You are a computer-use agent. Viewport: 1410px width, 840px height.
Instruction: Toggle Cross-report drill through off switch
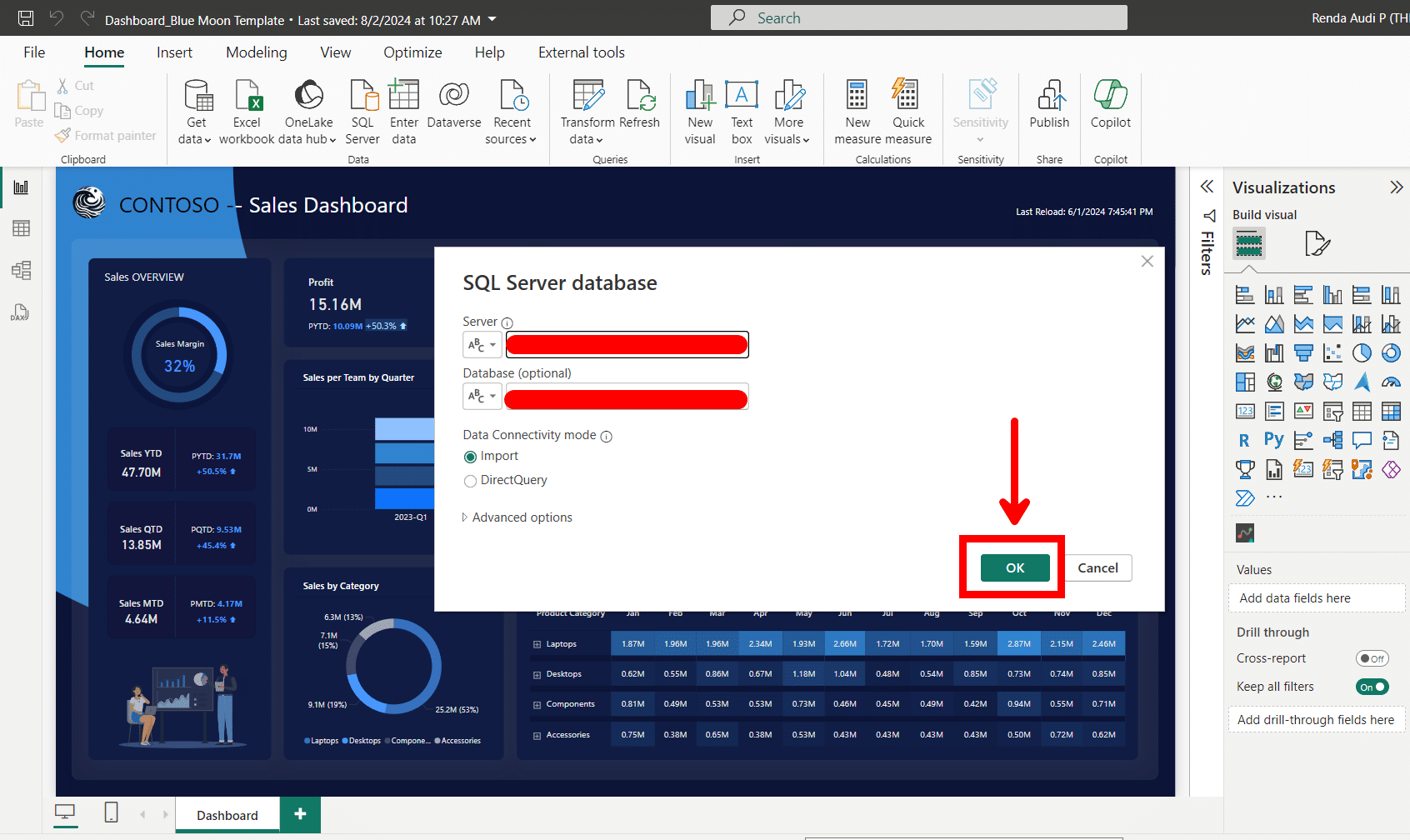pyautogui.click(x=1372, y=658)
